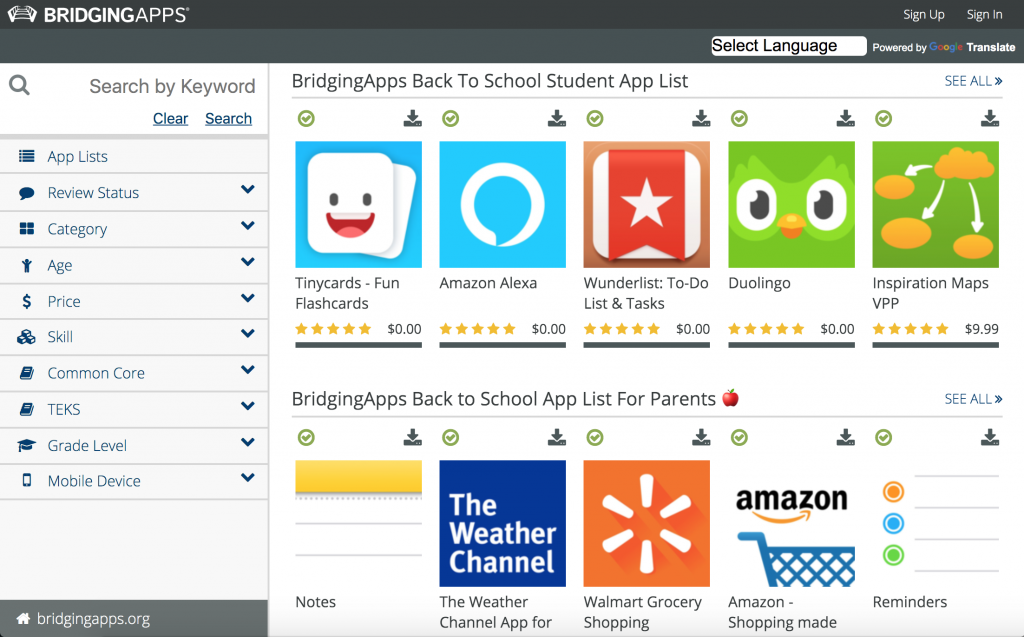Open the Walmart Grocery Shopping thumbnail
This screenshot has height=637, width=1024.
pos(647,523)
